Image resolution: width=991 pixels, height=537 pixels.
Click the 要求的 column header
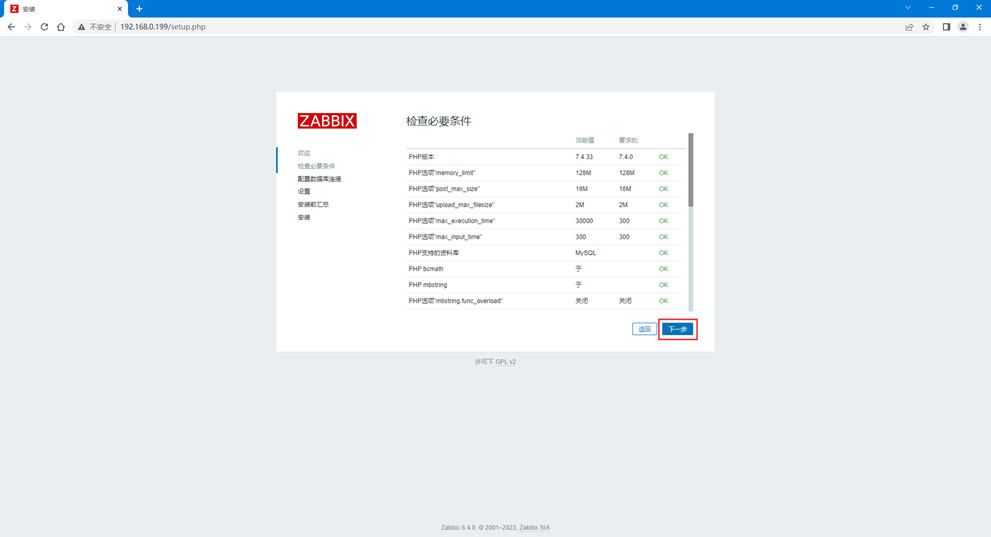(628, 140)
